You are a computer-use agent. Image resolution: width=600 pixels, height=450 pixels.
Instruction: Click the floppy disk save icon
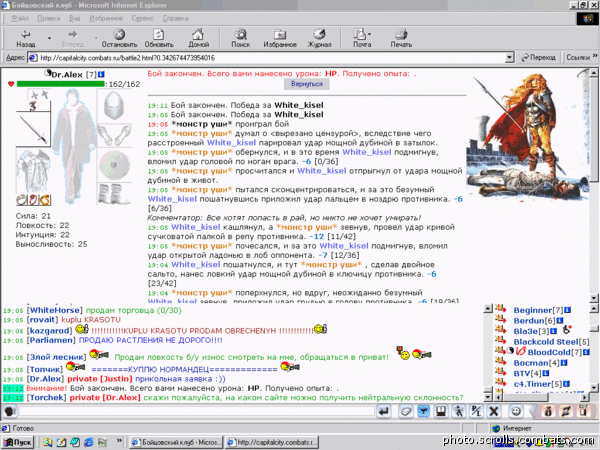click(x=441, y=411)
